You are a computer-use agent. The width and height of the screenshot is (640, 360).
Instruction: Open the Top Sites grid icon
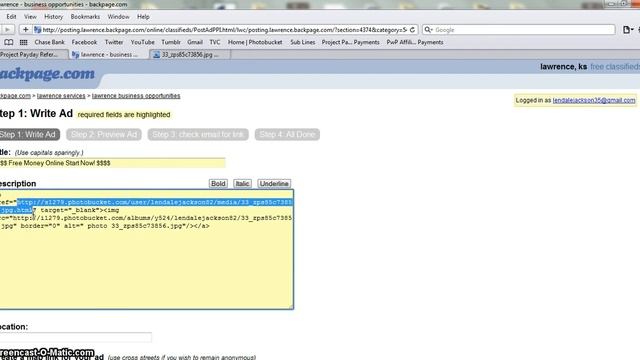(x=24, y=42)
